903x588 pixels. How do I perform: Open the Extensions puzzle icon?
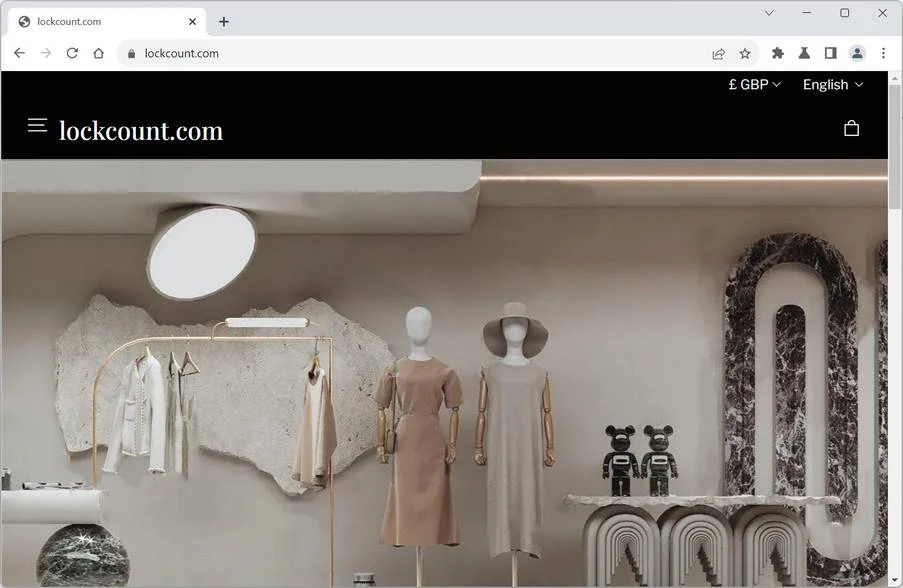[777, 54]
